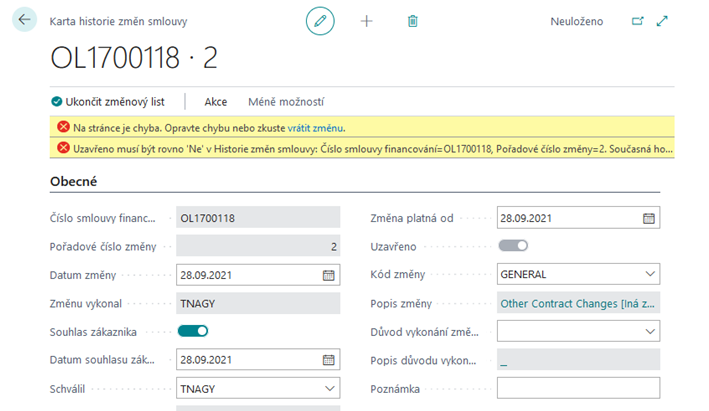
Task: Click the plus icon to create new
Action: pos(366,20)
